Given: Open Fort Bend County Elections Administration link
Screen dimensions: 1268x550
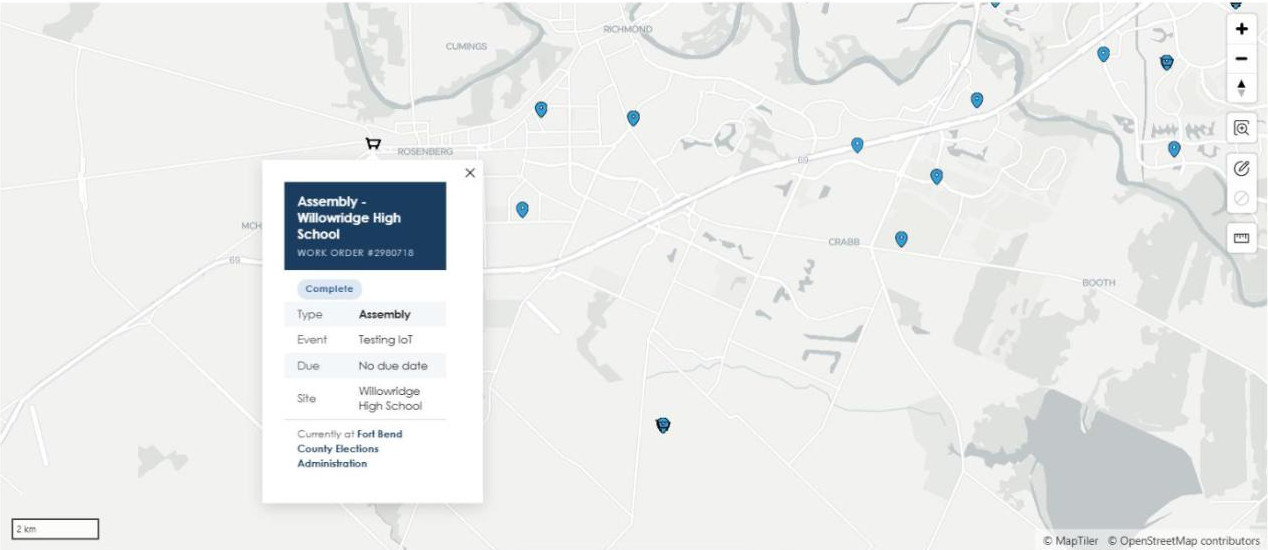Looking at the screenshot, I should click(x=349, y=449).
